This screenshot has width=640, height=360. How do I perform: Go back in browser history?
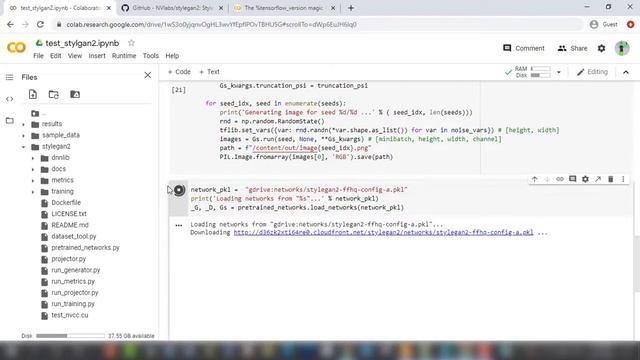tap(10, 24)
